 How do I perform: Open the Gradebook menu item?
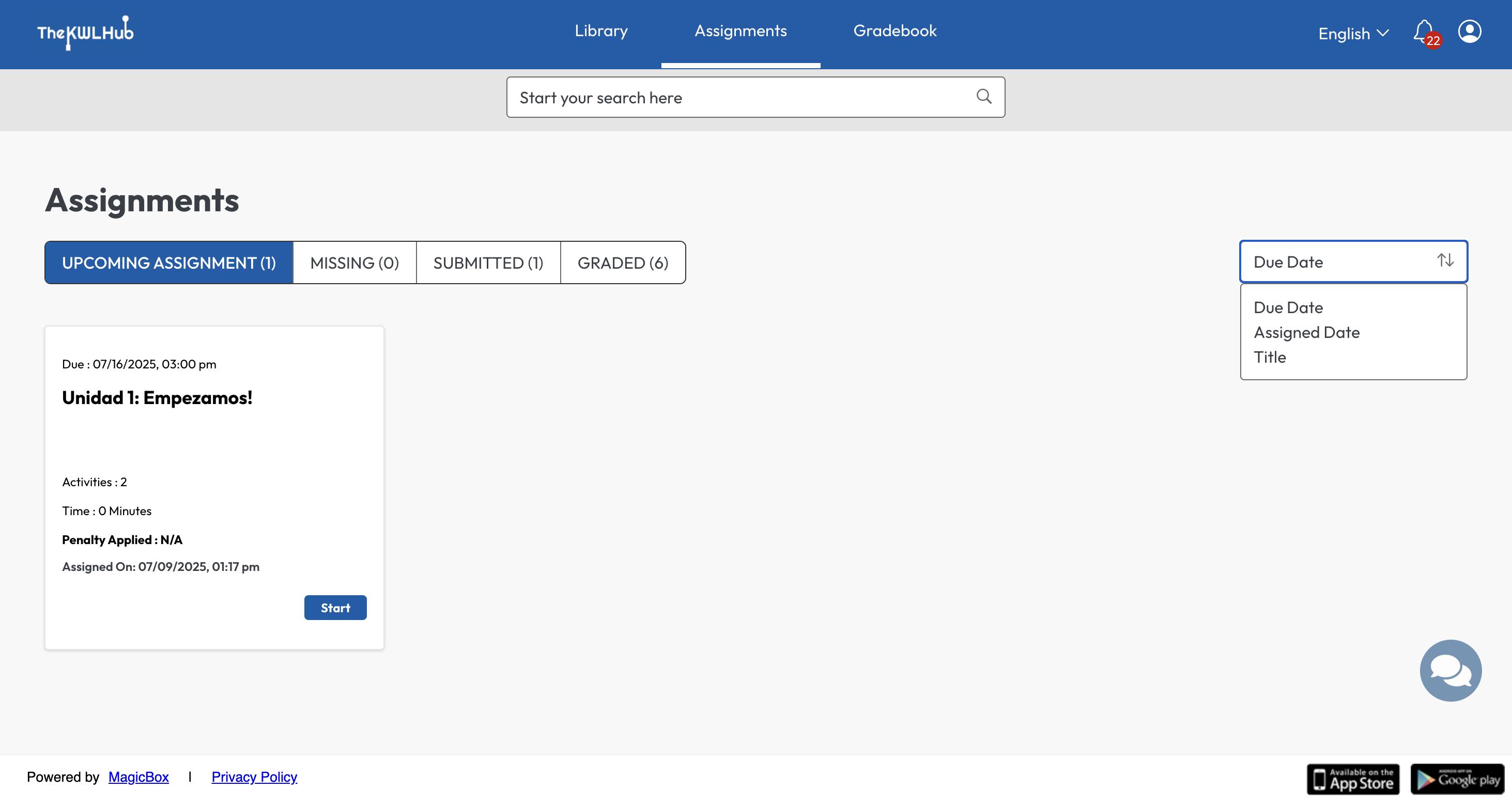pyautogui.click(x=894, y=30)
